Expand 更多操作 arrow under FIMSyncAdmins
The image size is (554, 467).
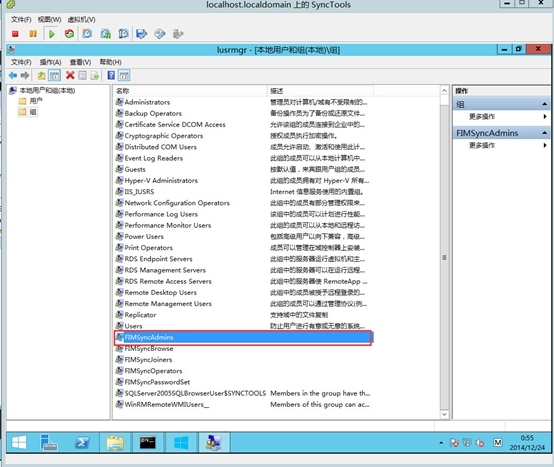(x=545, y=145)
